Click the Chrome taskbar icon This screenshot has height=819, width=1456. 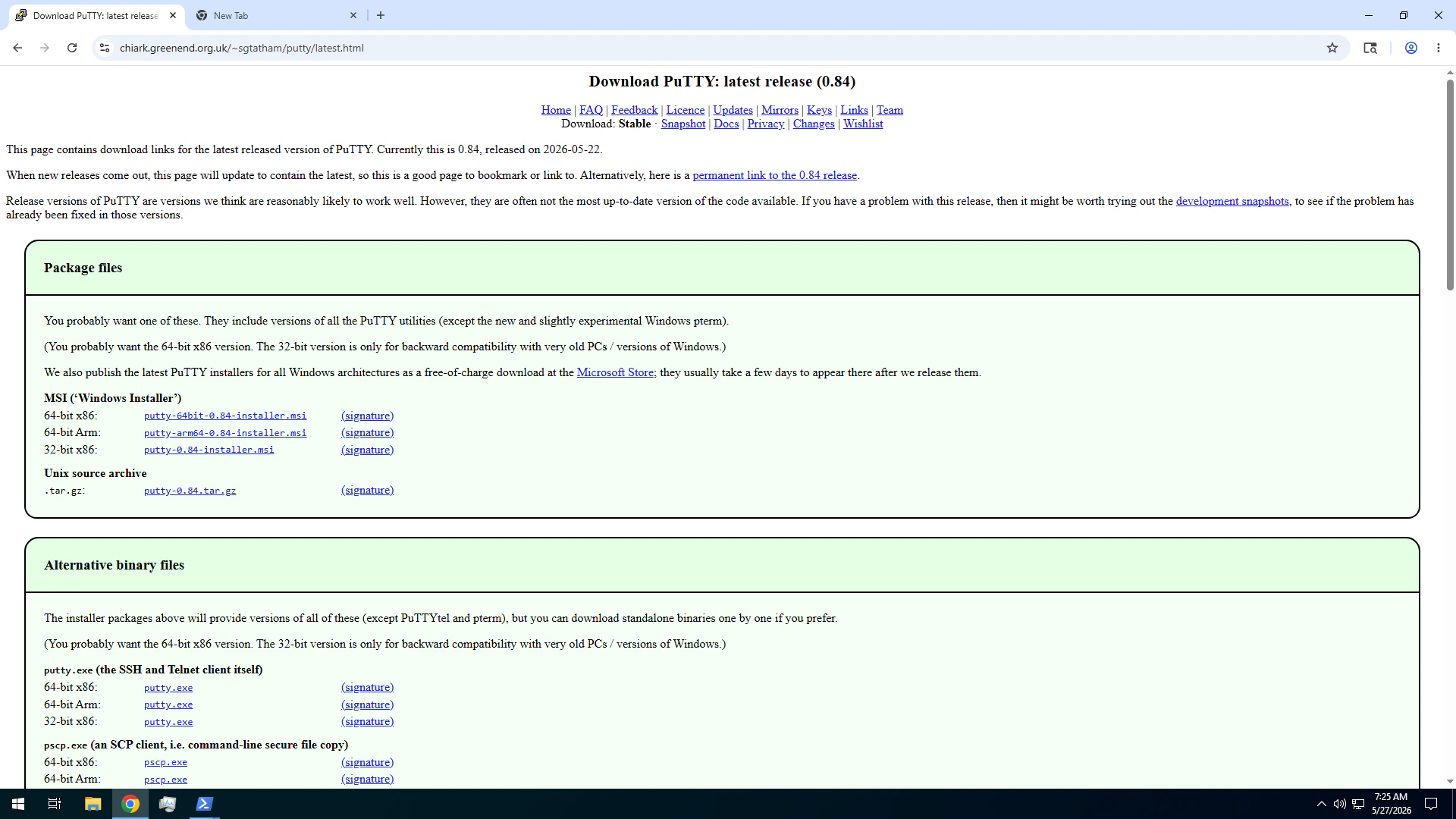(x=130, y=804)
